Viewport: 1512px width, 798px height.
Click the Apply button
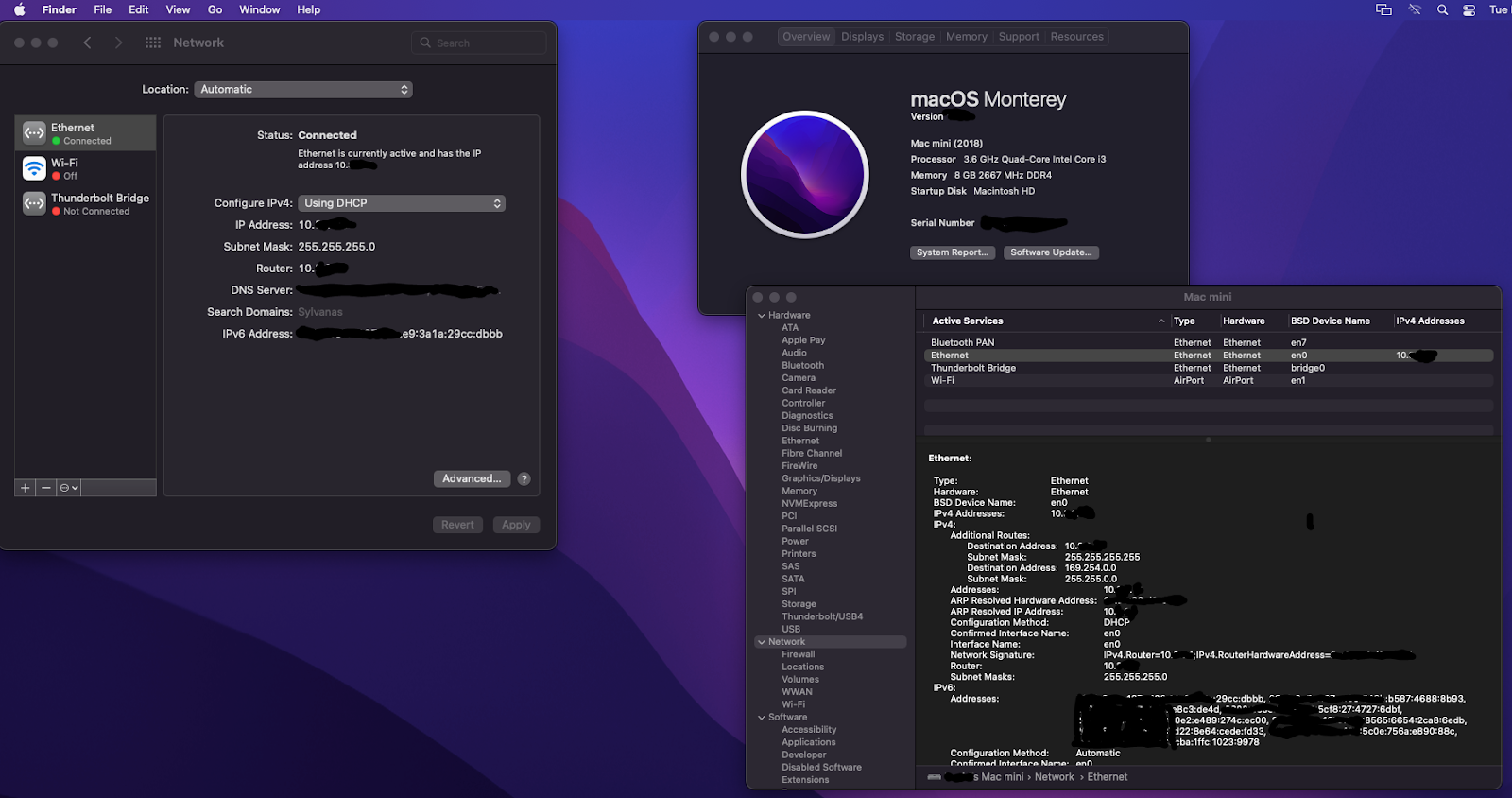[516, 525]
